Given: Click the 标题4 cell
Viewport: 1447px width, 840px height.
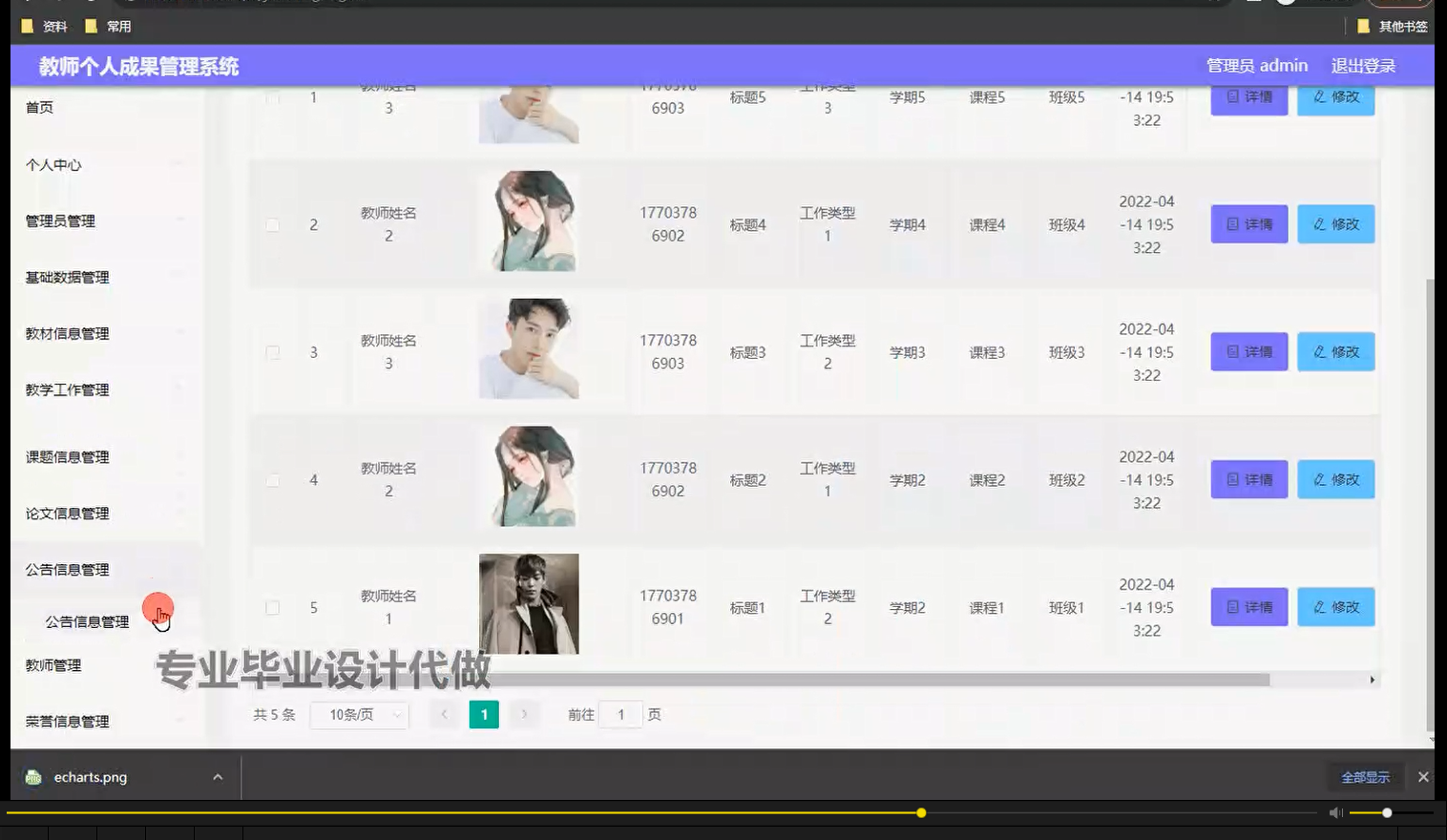Looking at the screenshot, I should [748, 225].
